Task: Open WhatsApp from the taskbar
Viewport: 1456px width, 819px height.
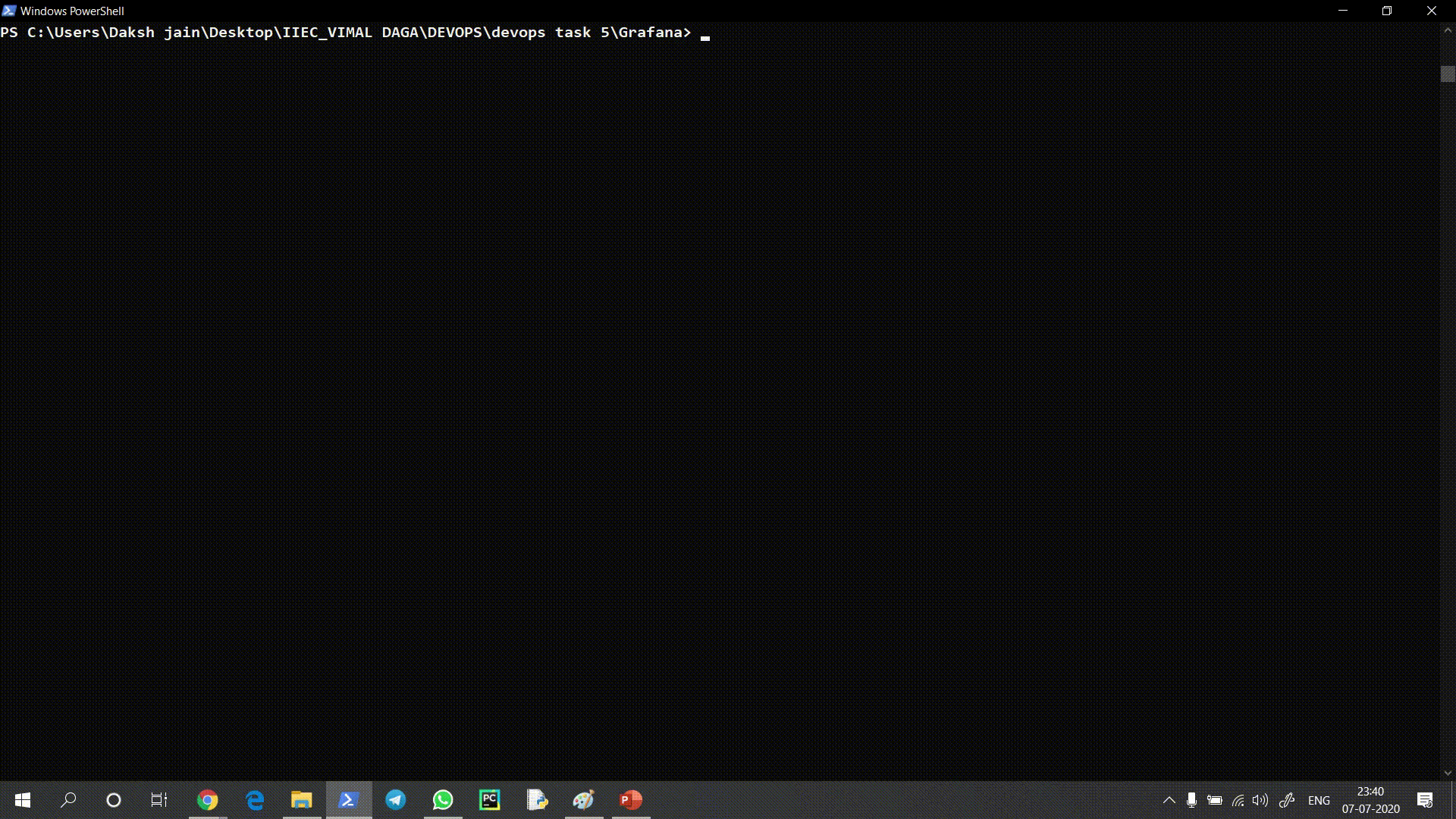Action: point(443,800)
